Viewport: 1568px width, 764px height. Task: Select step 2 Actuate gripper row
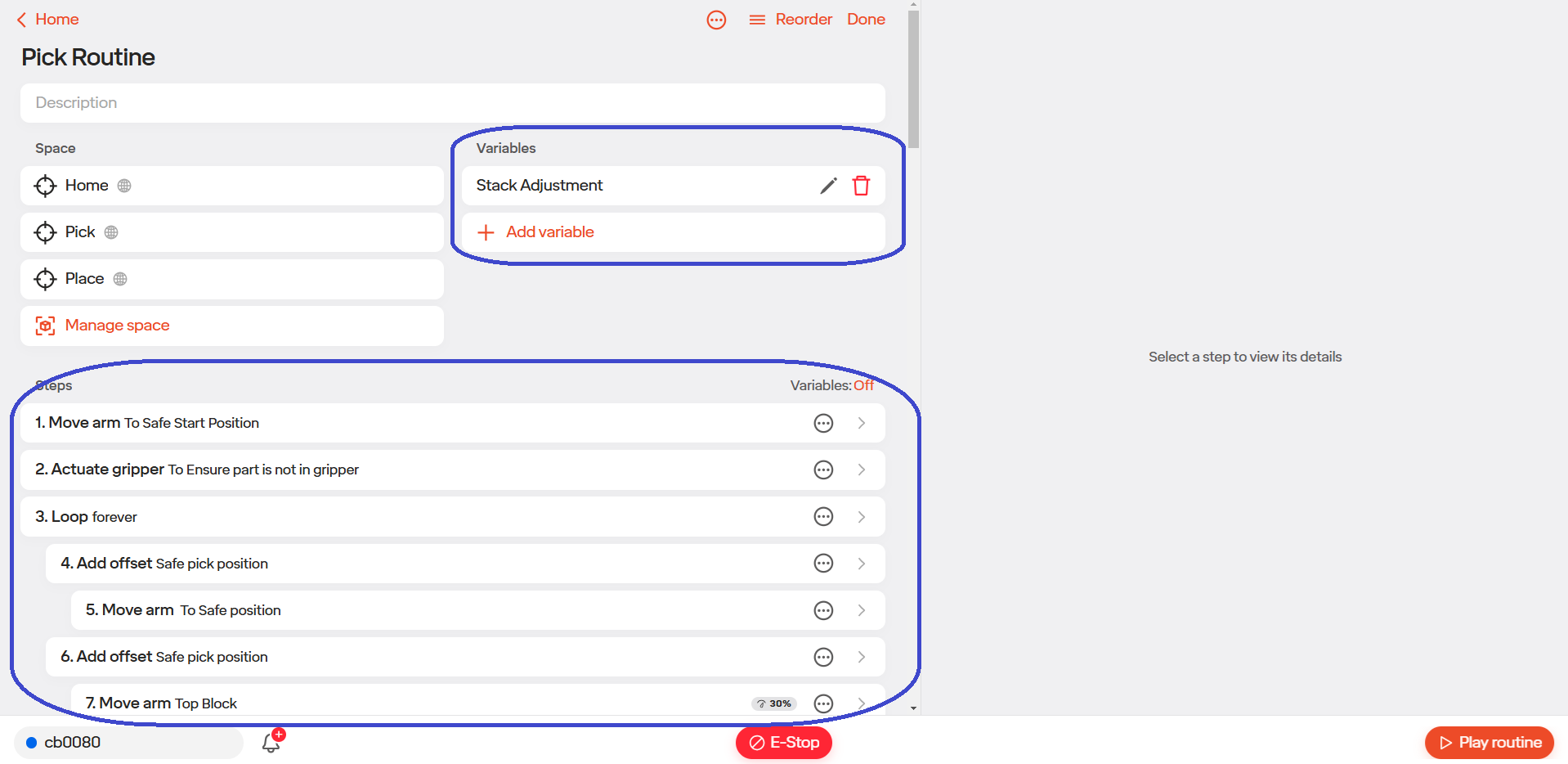(x=453, y=470)
